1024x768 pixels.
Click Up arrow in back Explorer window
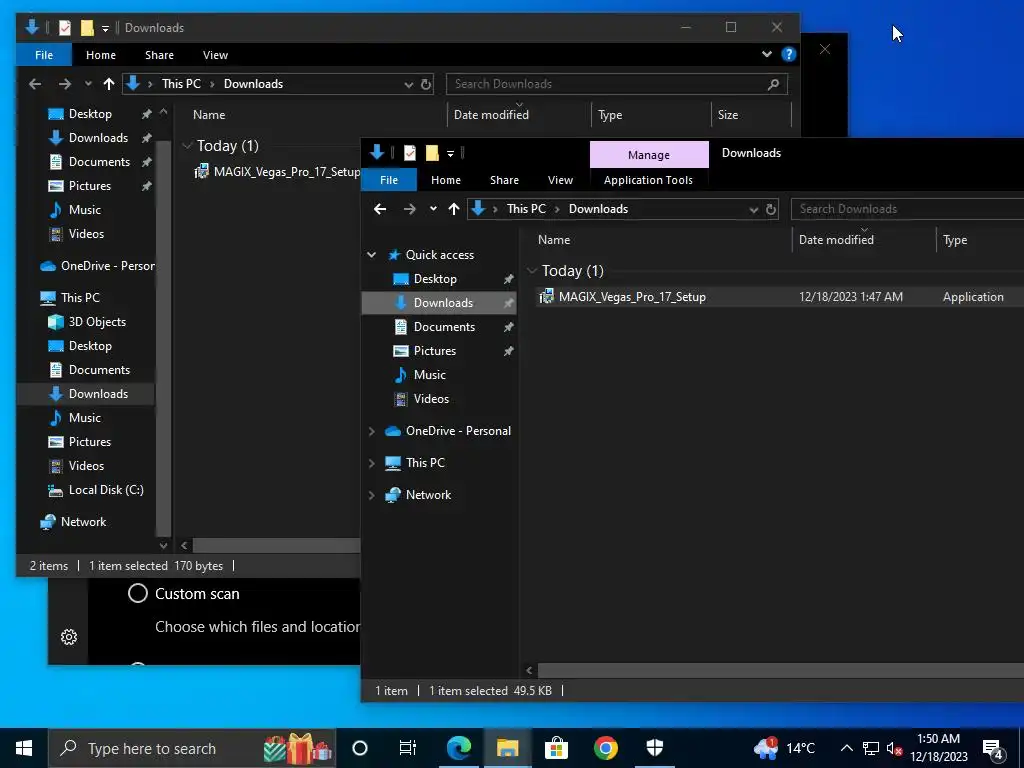click(x=109, y=84)
